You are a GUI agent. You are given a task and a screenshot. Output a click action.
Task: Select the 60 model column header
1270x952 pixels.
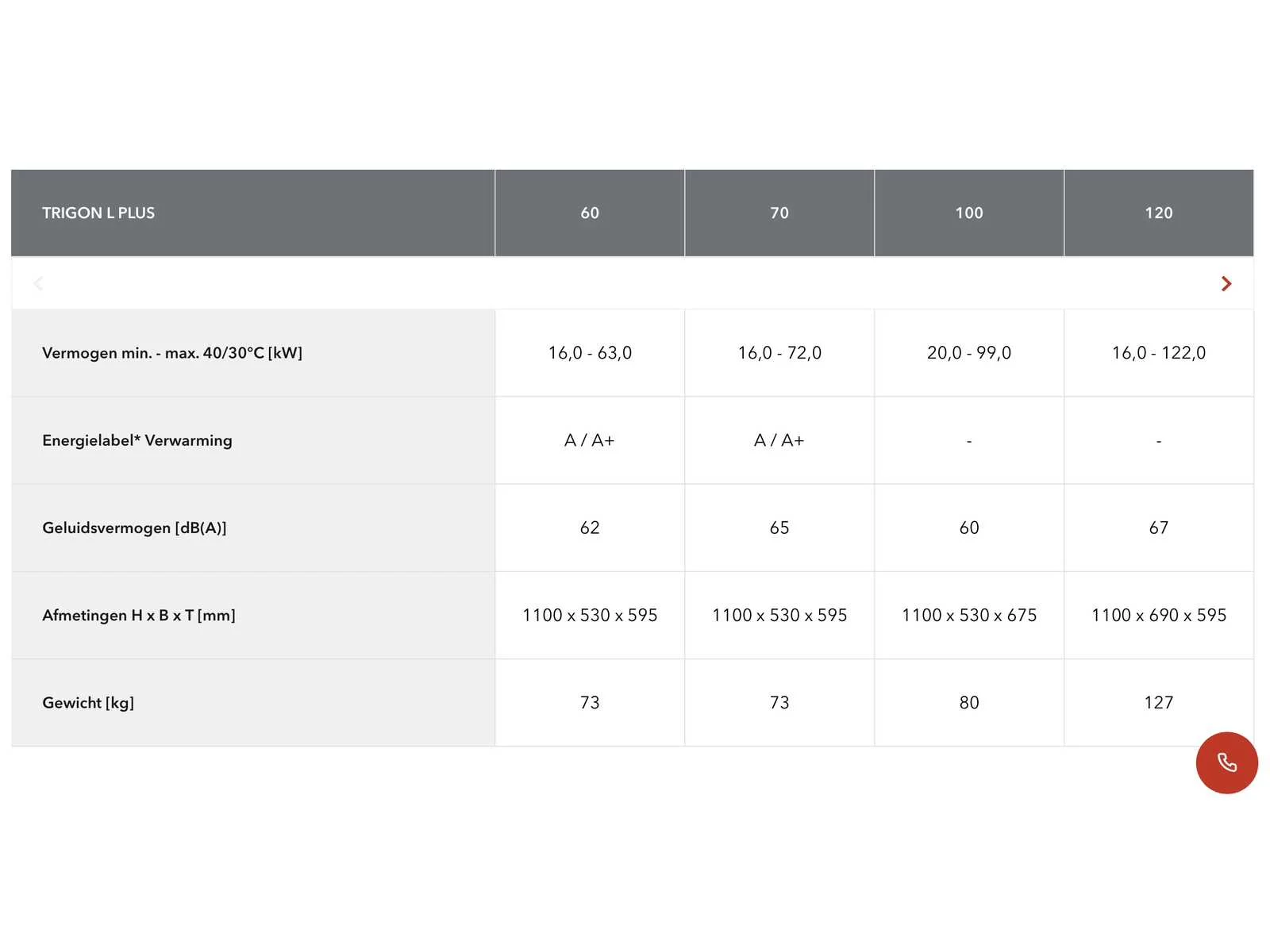[590, 213]
